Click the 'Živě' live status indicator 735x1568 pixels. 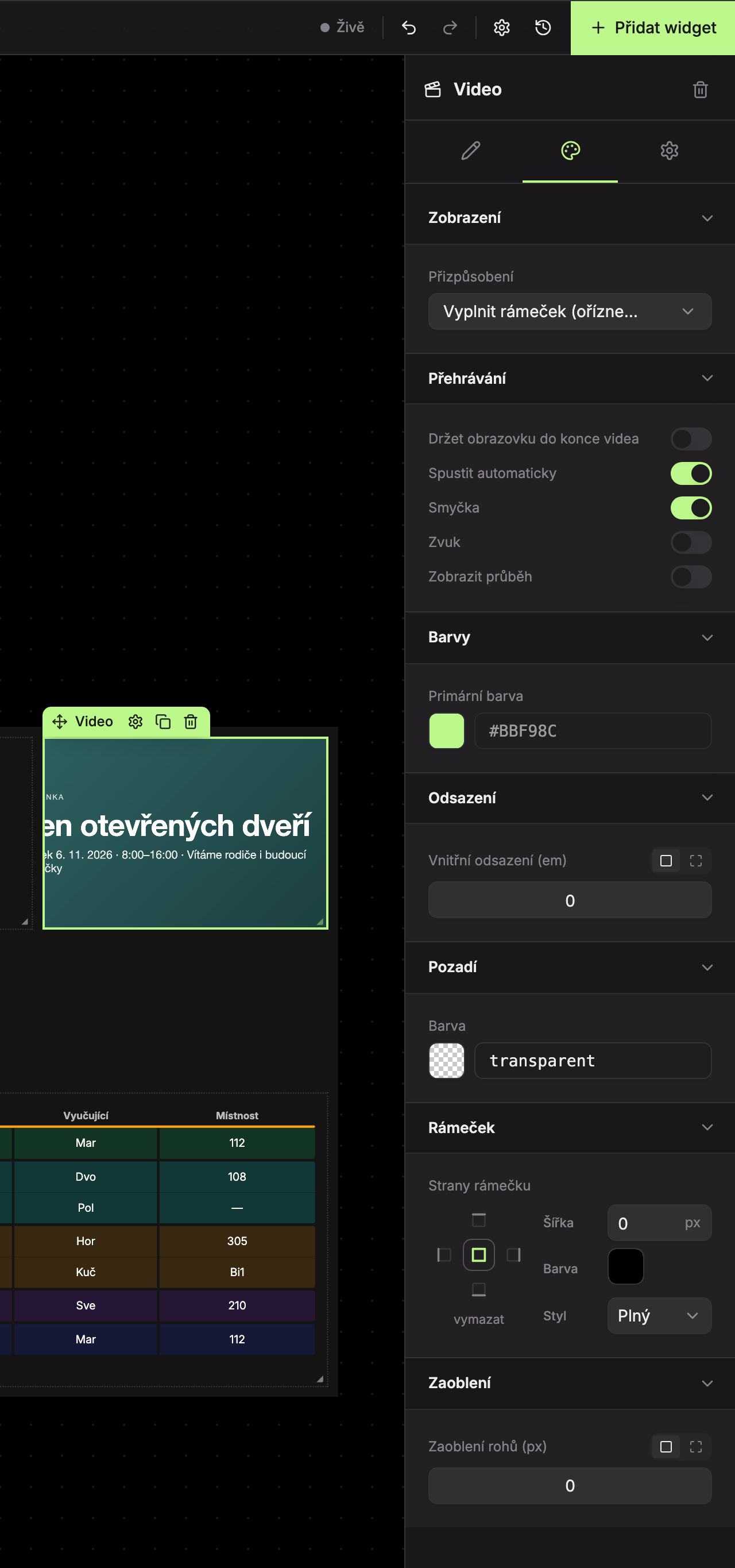click(x=343, y=28)
